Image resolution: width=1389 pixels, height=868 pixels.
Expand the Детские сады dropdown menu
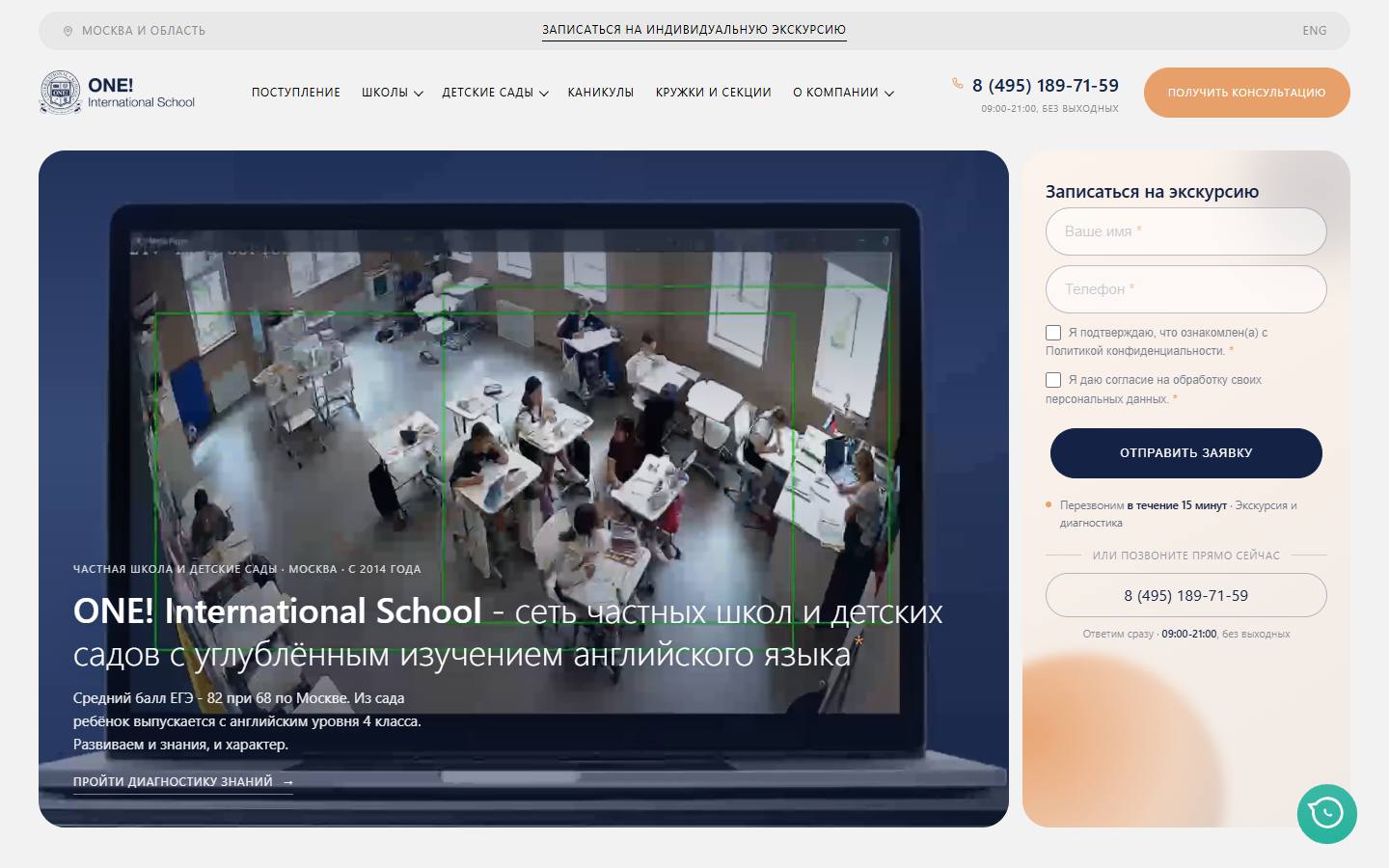(495, 93)
